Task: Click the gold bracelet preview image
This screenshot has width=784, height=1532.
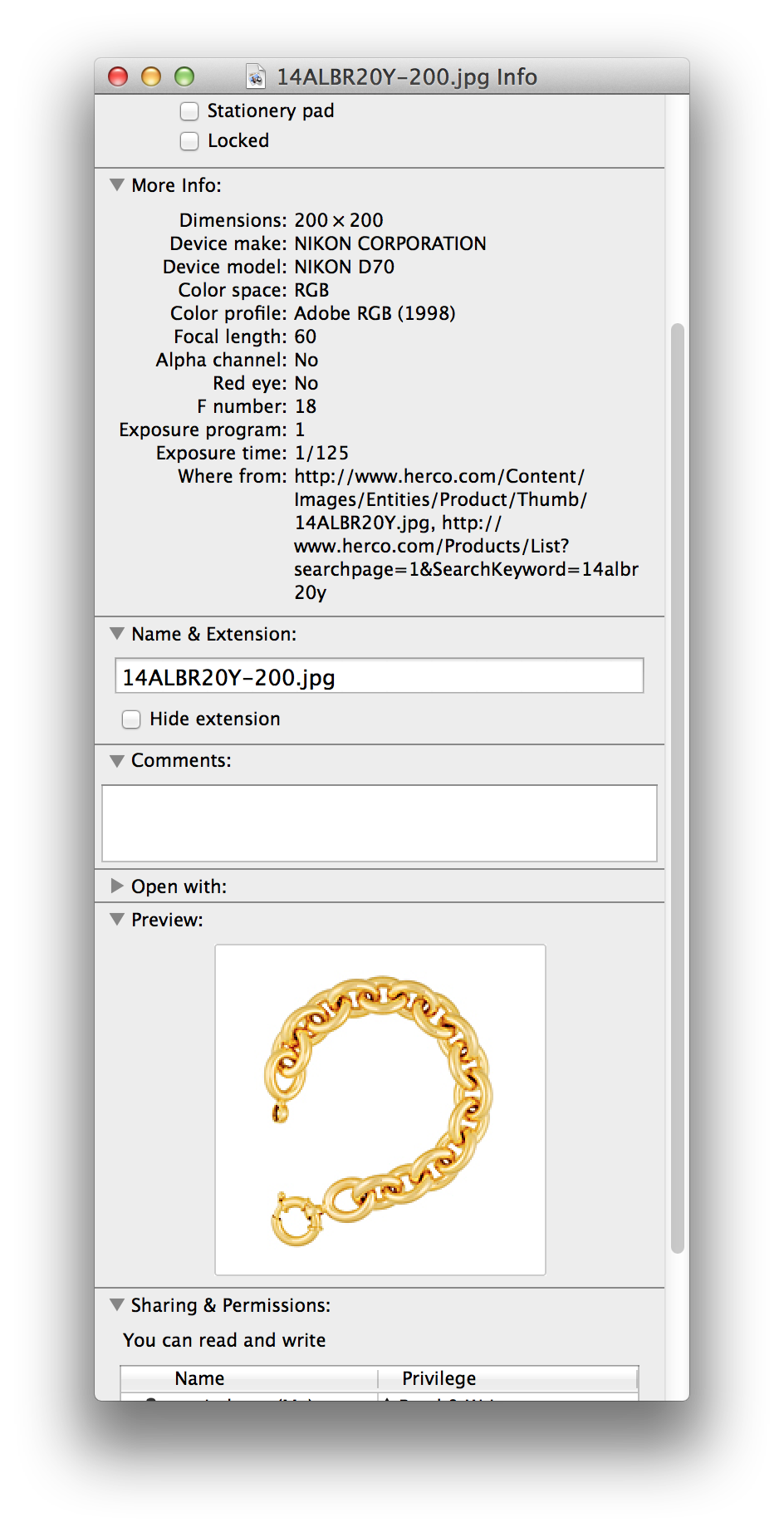Action: (380, 1109)
